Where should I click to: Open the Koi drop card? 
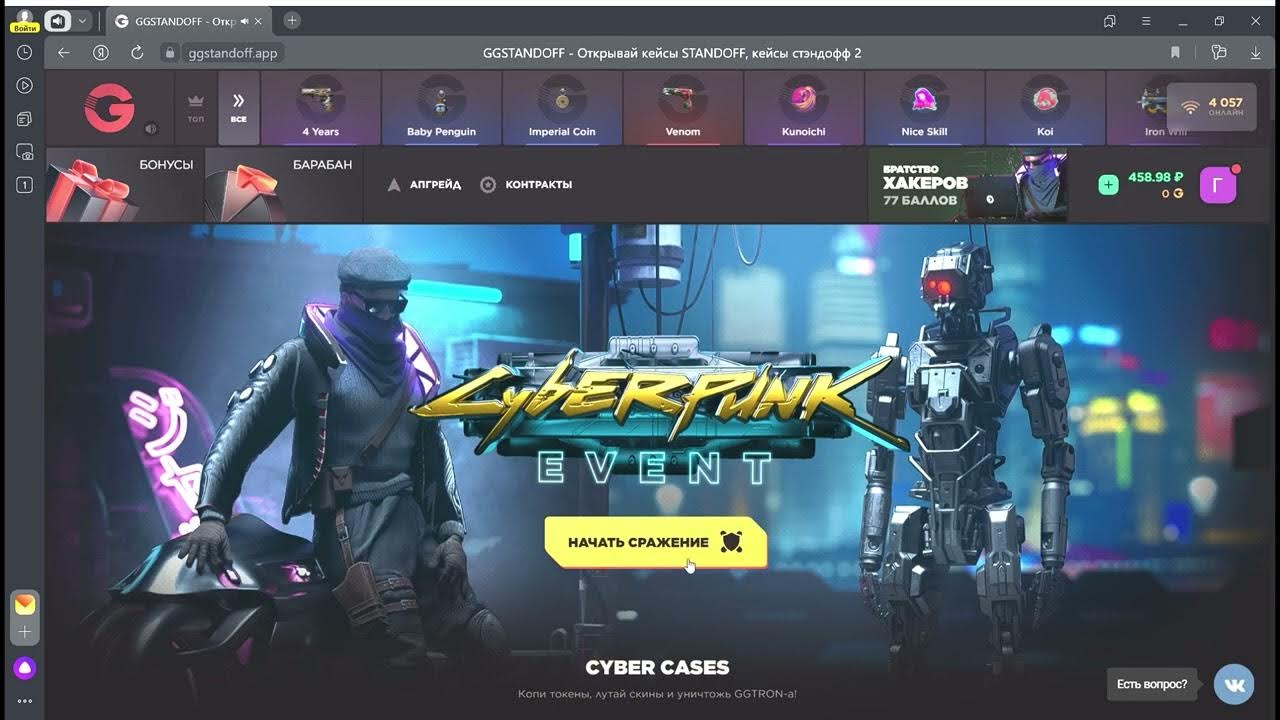click(1045, 109)
